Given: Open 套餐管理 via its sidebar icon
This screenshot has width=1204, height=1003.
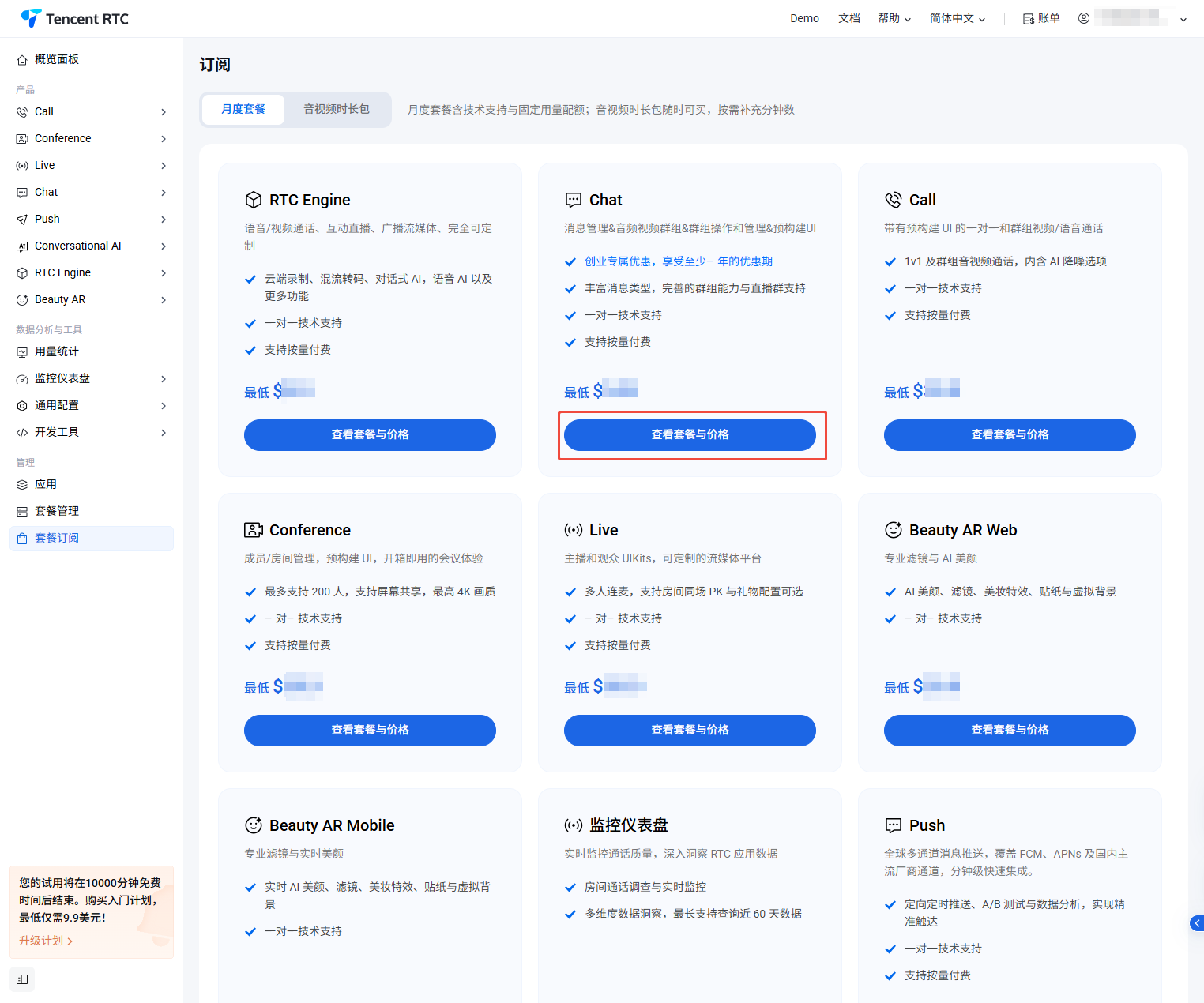Looking at the screenshot, I should (22, 512).
